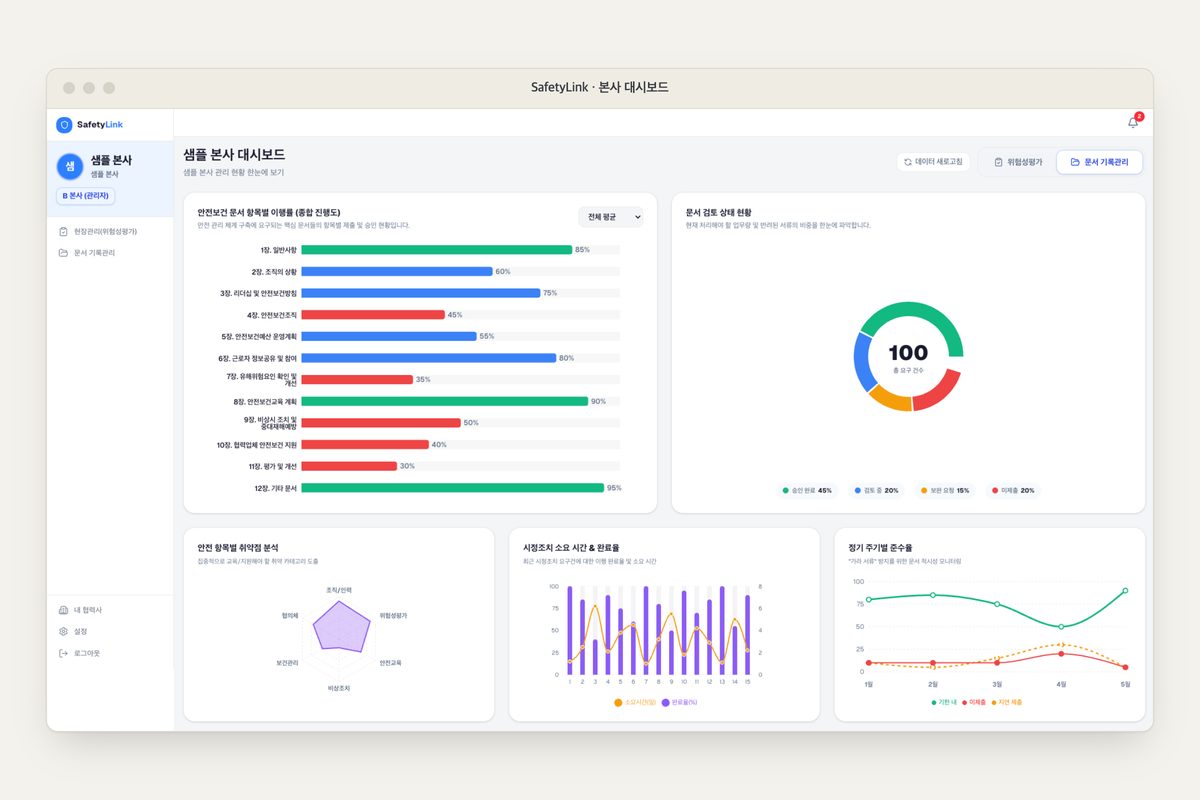Click the 안전 항목별 취약점 분석 title
The width and height of the screenshot is (1200, 800).
coord(238,548)
